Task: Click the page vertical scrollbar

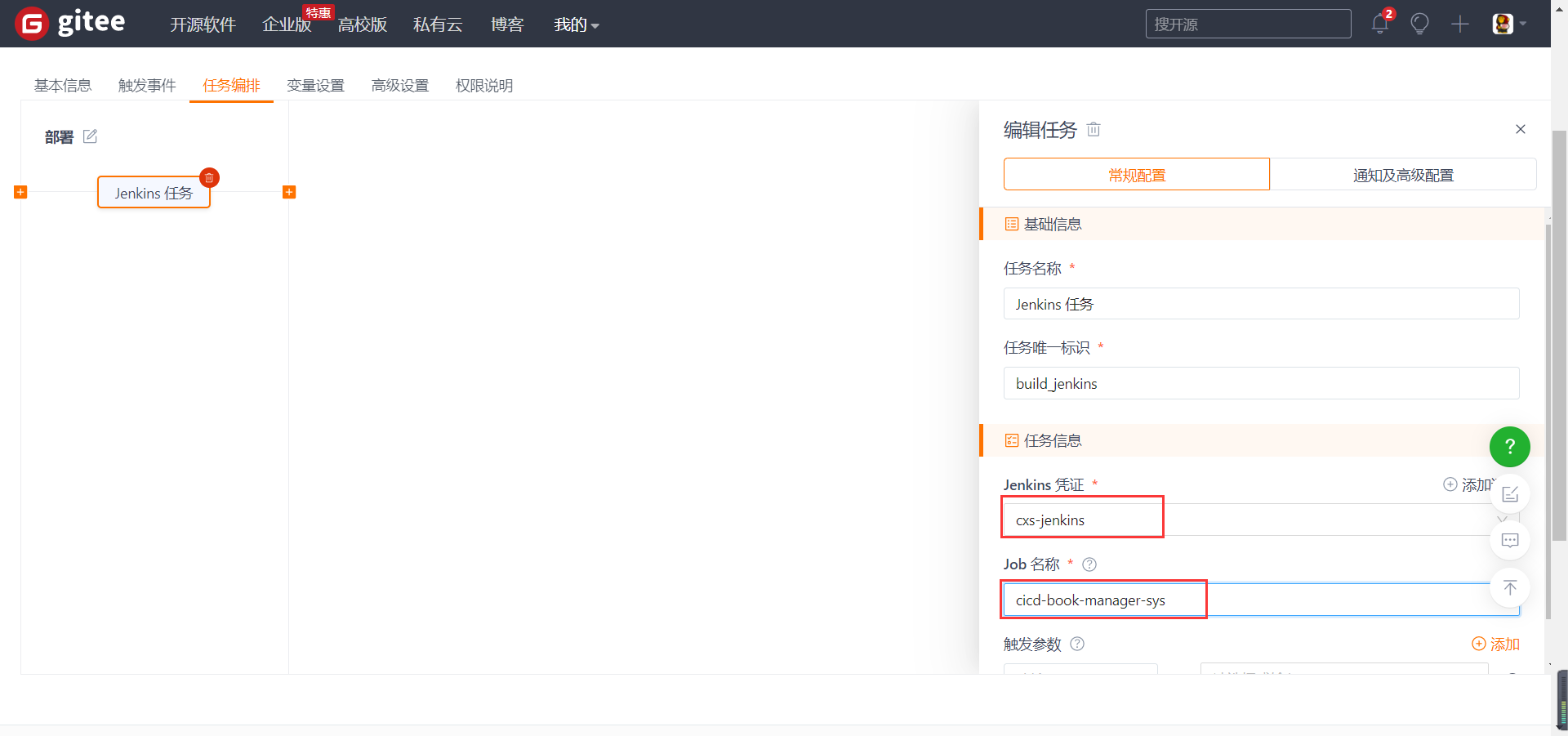Action: (1559, 335)
